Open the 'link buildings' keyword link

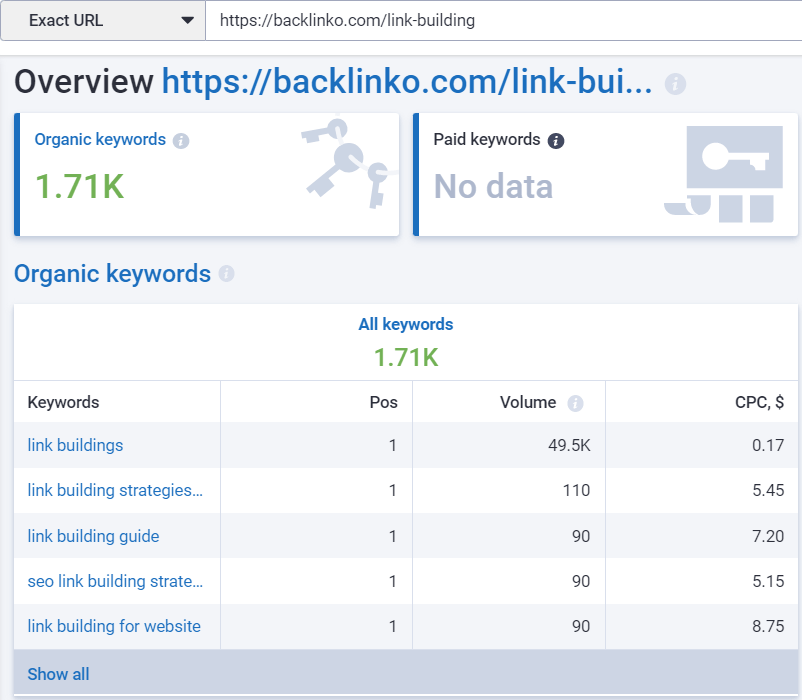click(x=76, y=445)
